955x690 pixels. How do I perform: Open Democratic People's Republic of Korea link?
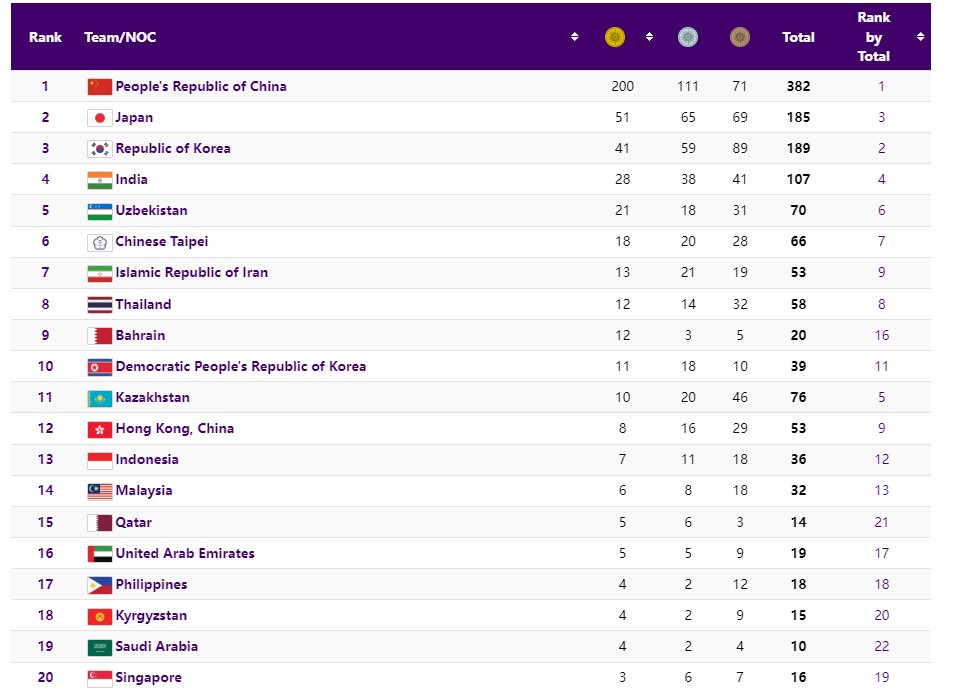[x=241, y=367]
